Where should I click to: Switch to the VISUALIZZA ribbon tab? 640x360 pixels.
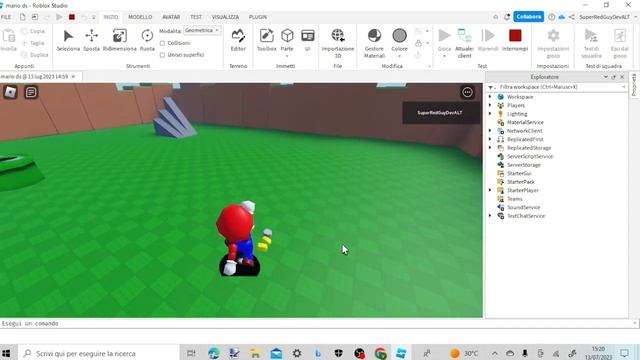click(x=225, y=17)
